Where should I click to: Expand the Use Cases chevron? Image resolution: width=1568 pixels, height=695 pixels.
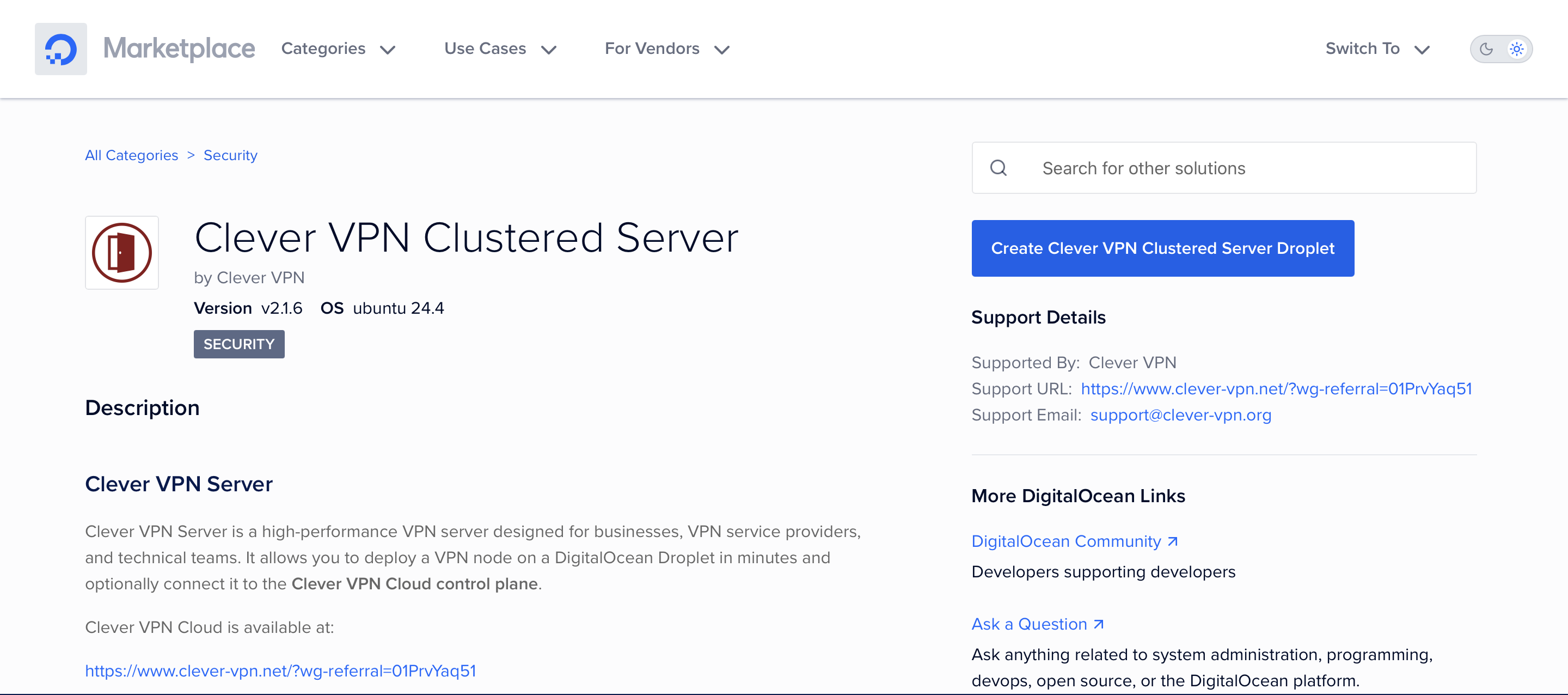(x=548, y=50)
